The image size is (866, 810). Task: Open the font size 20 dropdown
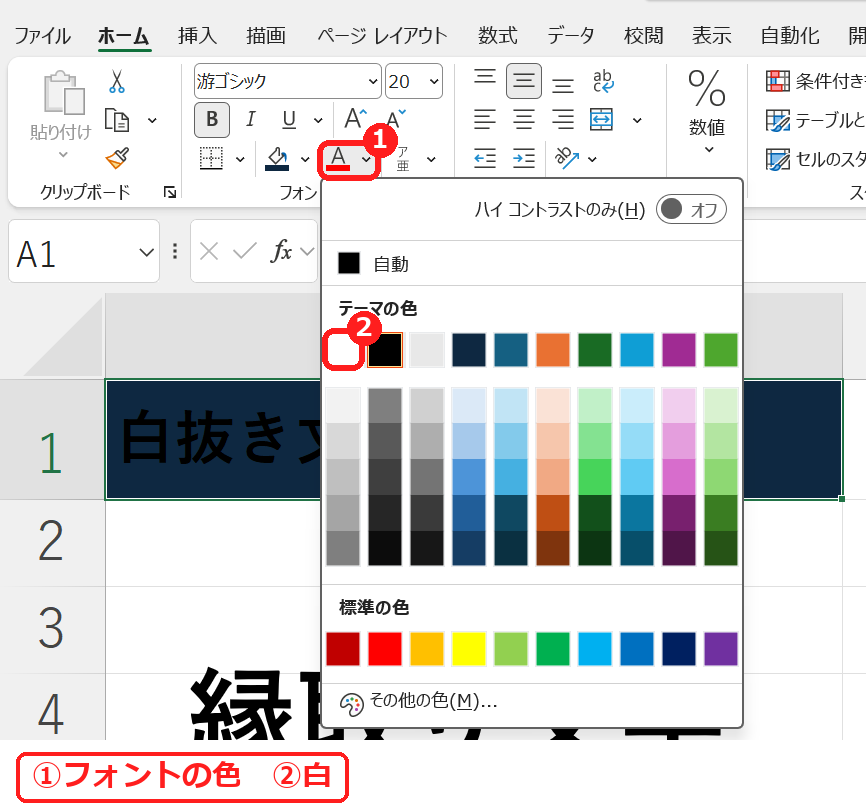click(x=434, y=81)
